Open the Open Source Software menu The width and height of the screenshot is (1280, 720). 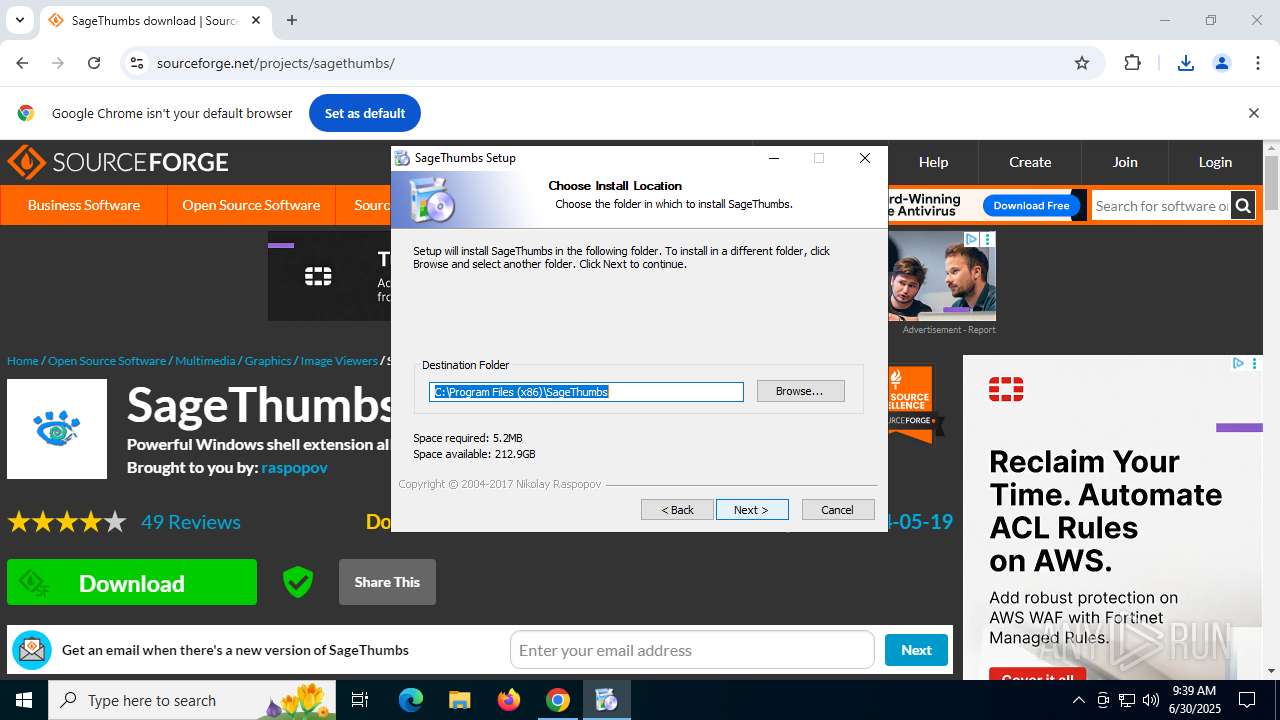tap(251, 205)
